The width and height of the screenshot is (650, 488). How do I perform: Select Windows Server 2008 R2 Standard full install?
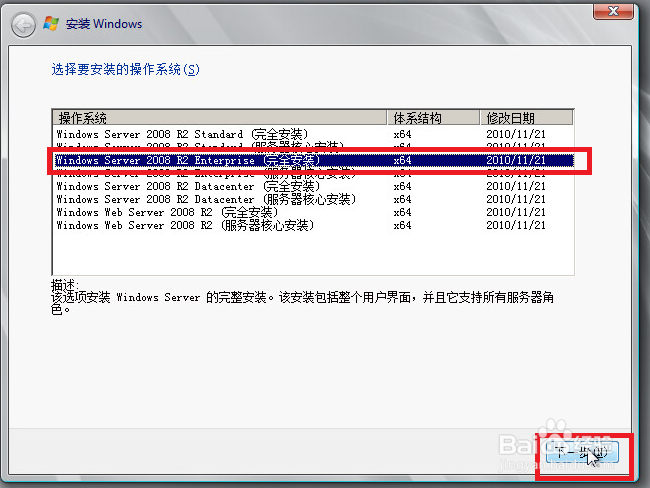[313, 134]
